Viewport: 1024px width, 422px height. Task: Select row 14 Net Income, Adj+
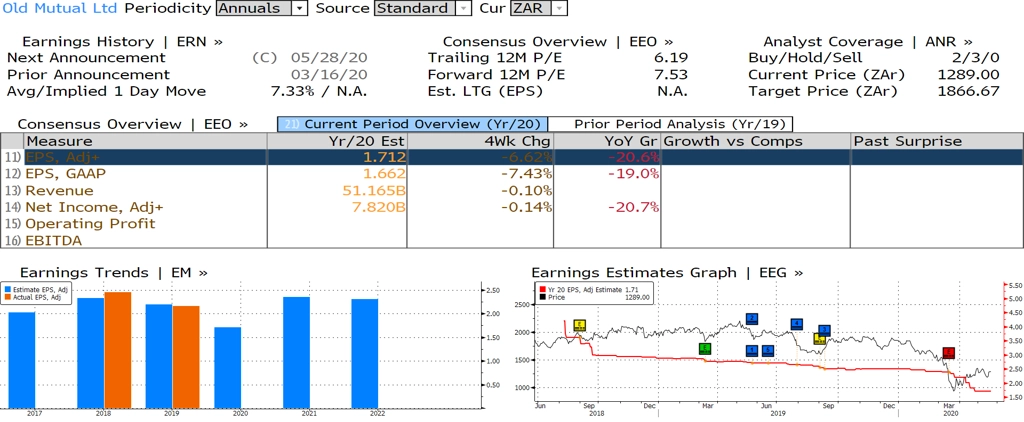pos(512,207)
